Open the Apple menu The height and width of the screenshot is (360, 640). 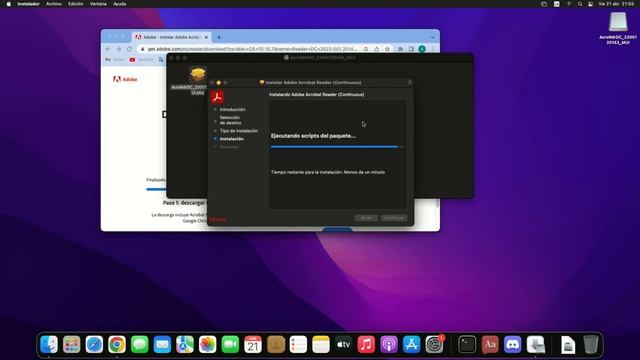pyautogui.click(x=9, y=4)
